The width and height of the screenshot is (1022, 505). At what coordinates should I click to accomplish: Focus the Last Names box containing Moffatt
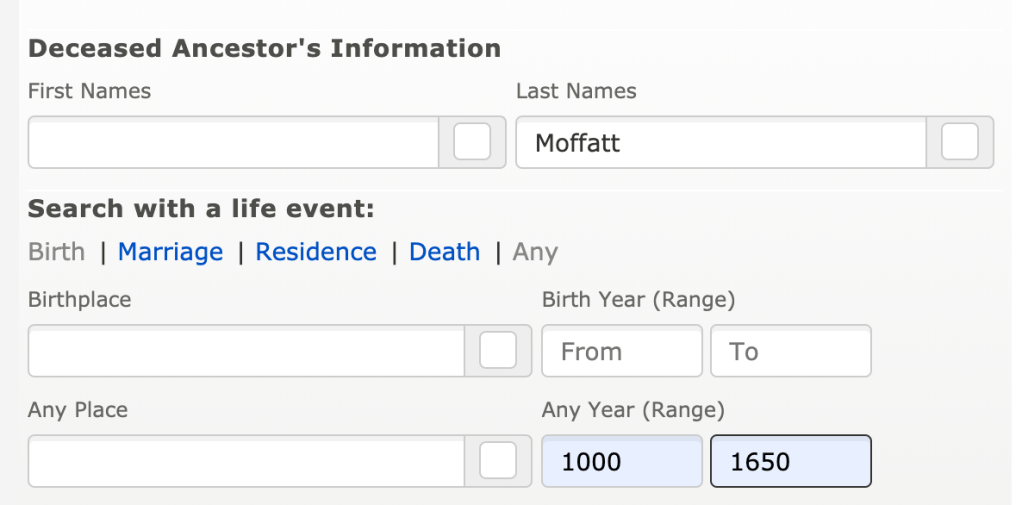click(x=720, y=143)
